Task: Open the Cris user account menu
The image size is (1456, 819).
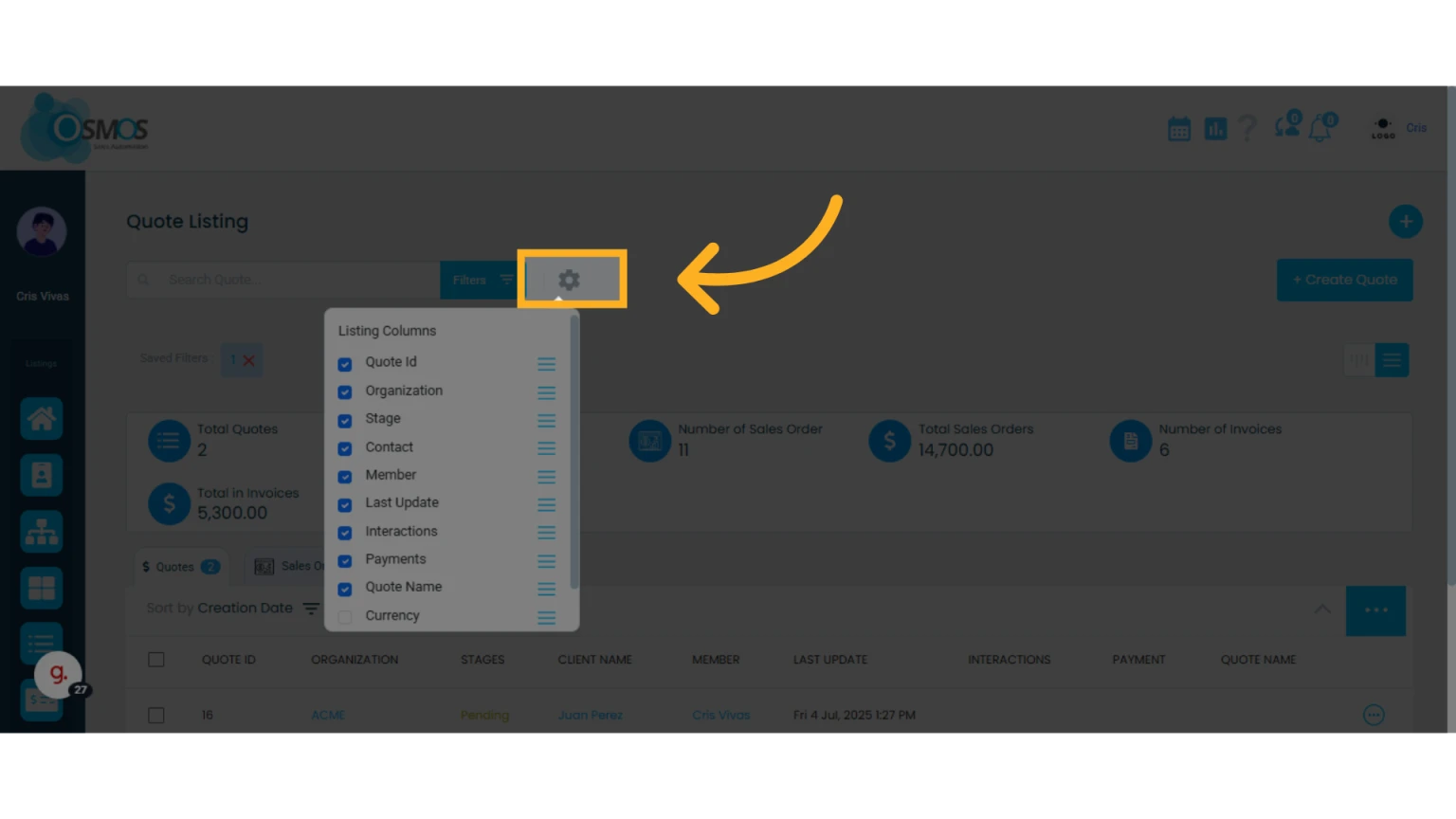Action: (1398, 128)
